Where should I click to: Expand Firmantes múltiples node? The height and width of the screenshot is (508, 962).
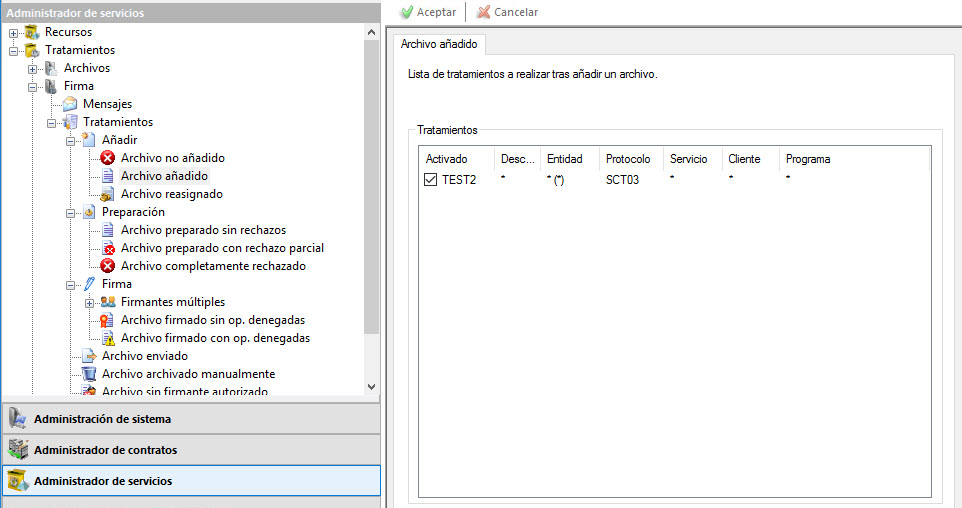[x=90, y=302]
